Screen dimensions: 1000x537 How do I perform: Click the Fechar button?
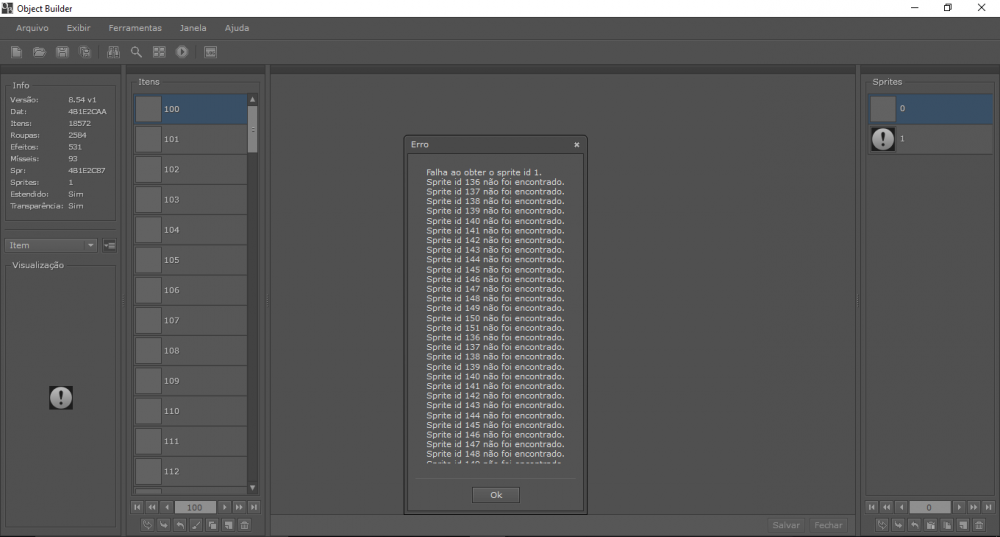click(828, 525)
